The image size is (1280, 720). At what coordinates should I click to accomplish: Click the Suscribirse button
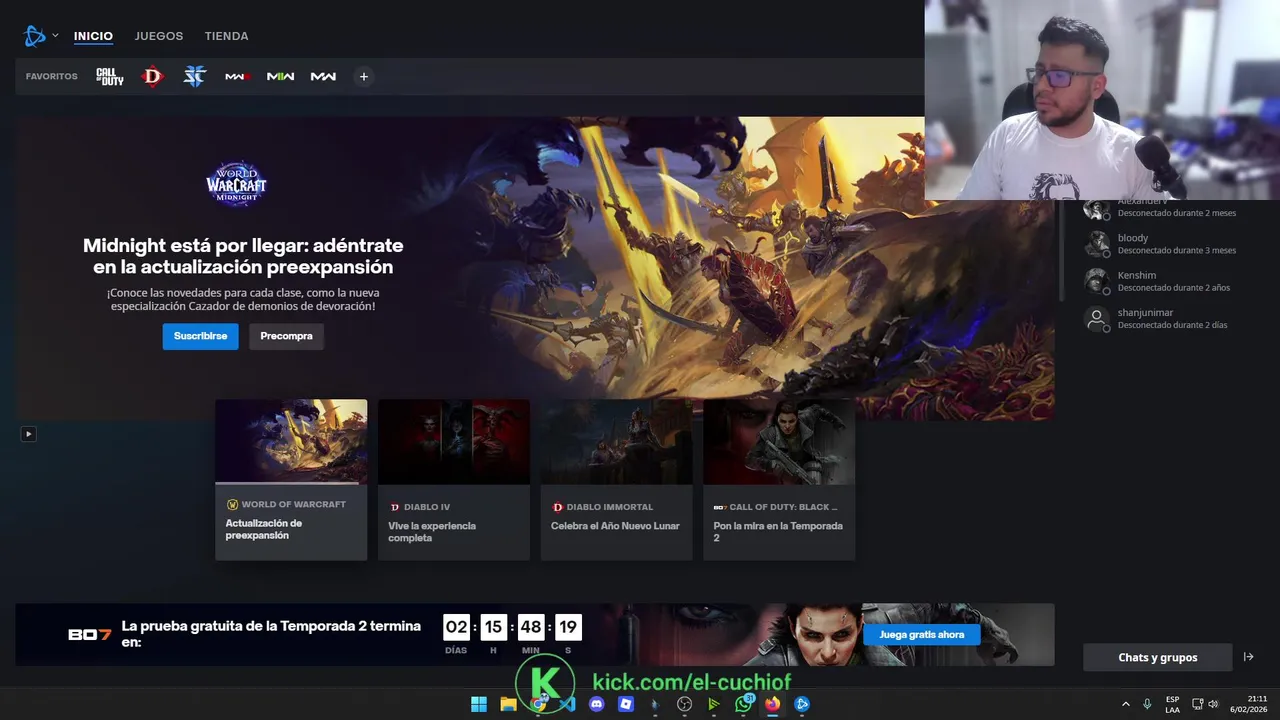pos(200,336)
